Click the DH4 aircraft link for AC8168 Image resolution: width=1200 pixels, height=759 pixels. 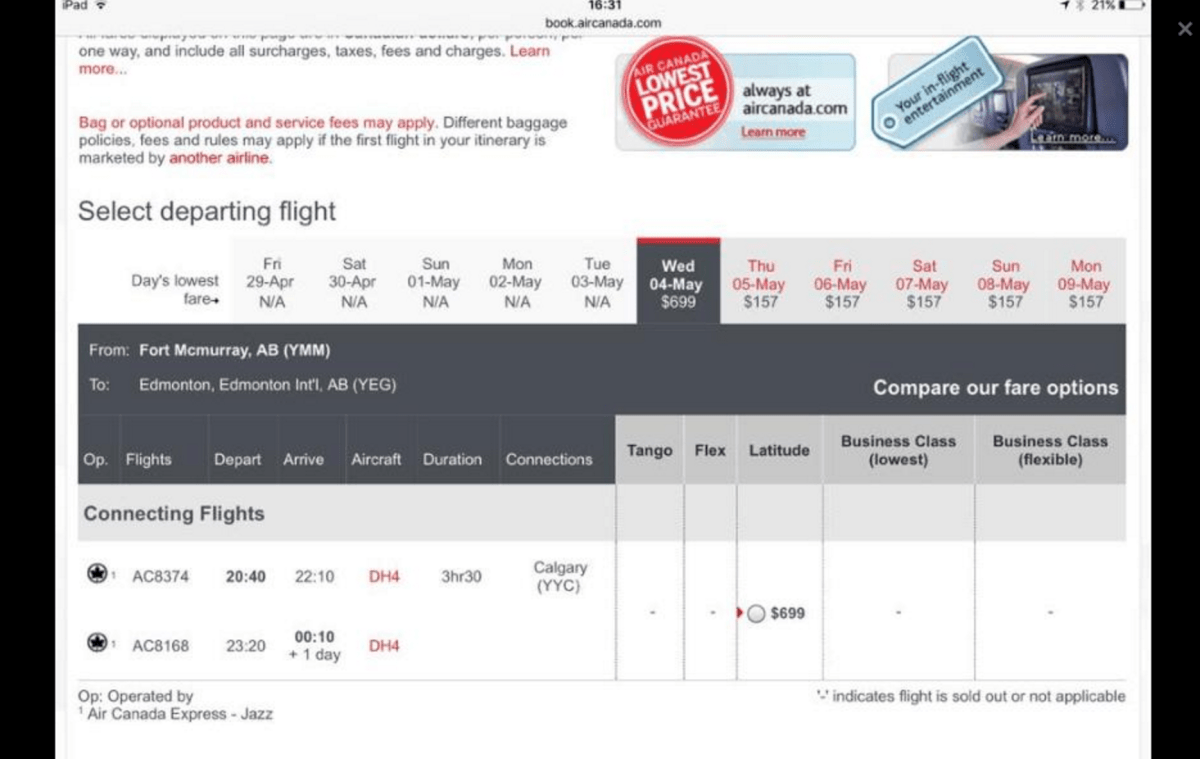(384, 646)
